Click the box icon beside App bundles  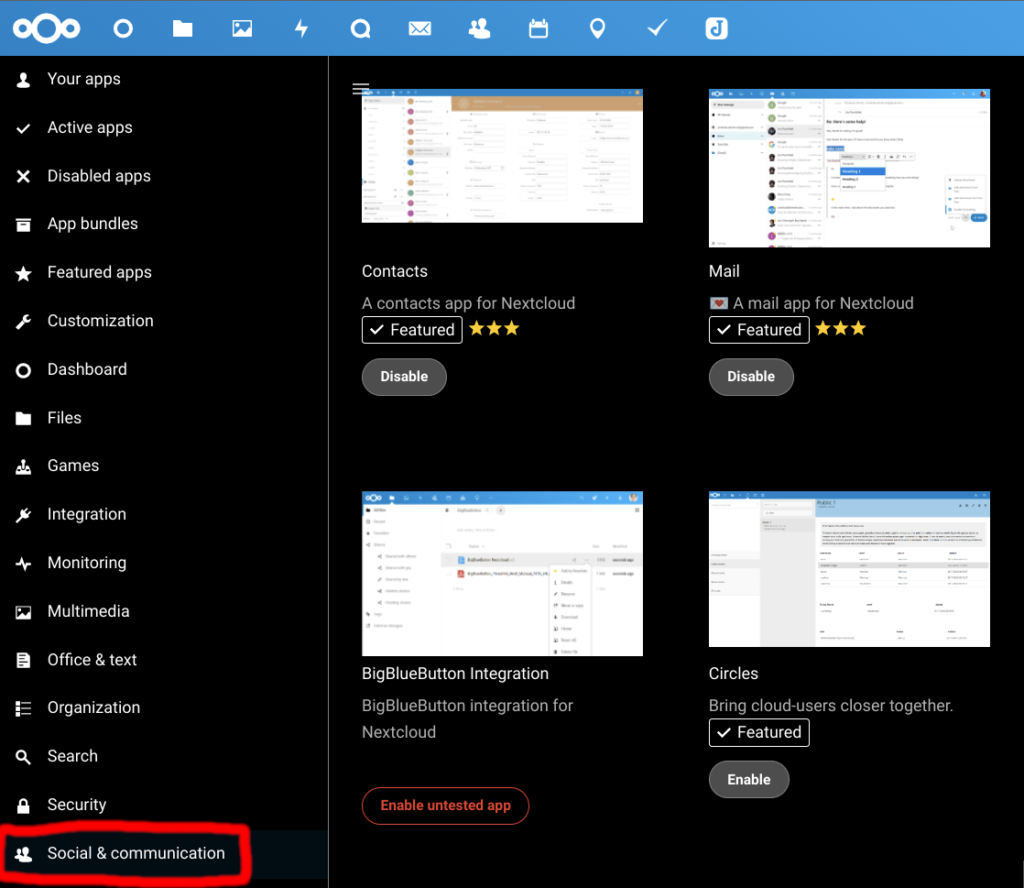coord(24,225)
